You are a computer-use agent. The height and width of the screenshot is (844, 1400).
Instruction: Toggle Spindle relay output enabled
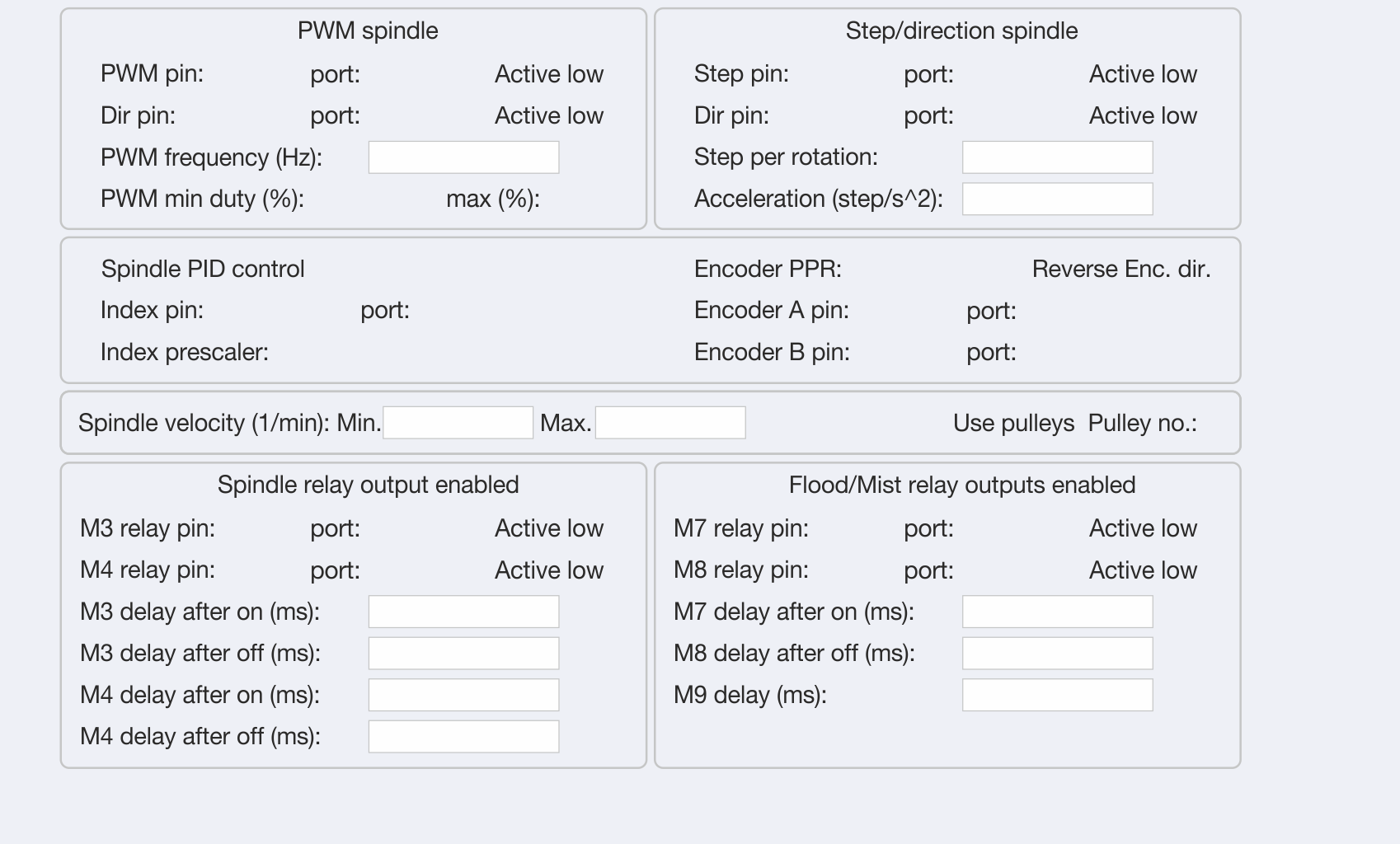click(368, 485)
